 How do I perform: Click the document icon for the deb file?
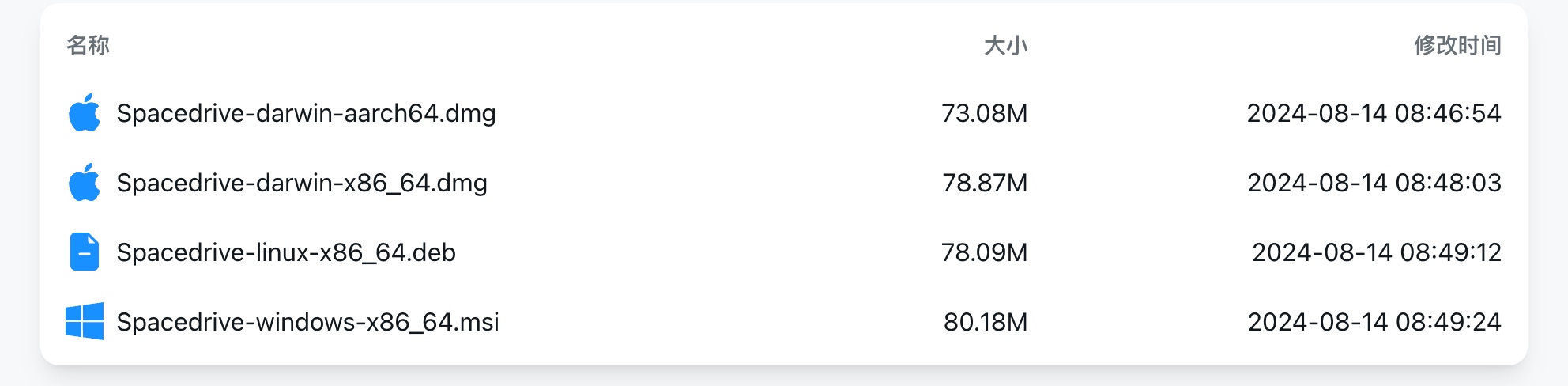point(85,252)
